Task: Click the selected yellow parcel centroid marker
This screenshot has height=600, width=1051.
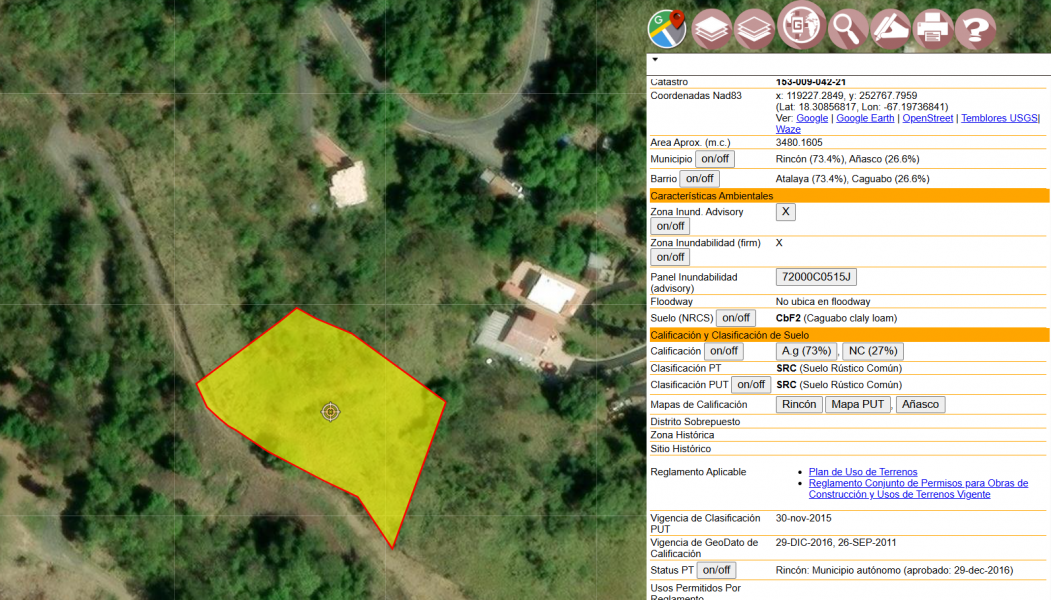Action: 330,412
